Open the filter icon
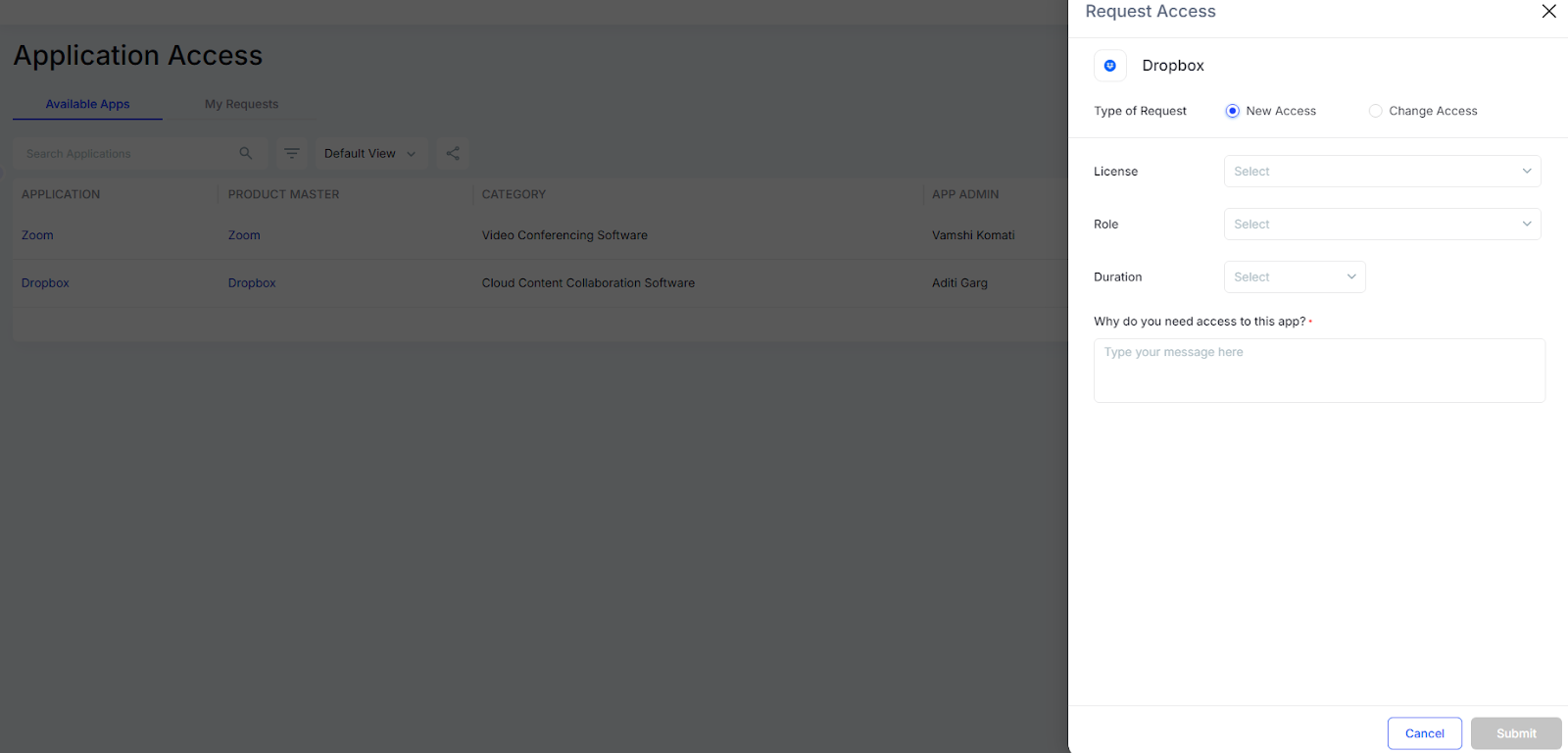Screen dimensions: 1568x753 pyautogui.click(x=292, y=153)
